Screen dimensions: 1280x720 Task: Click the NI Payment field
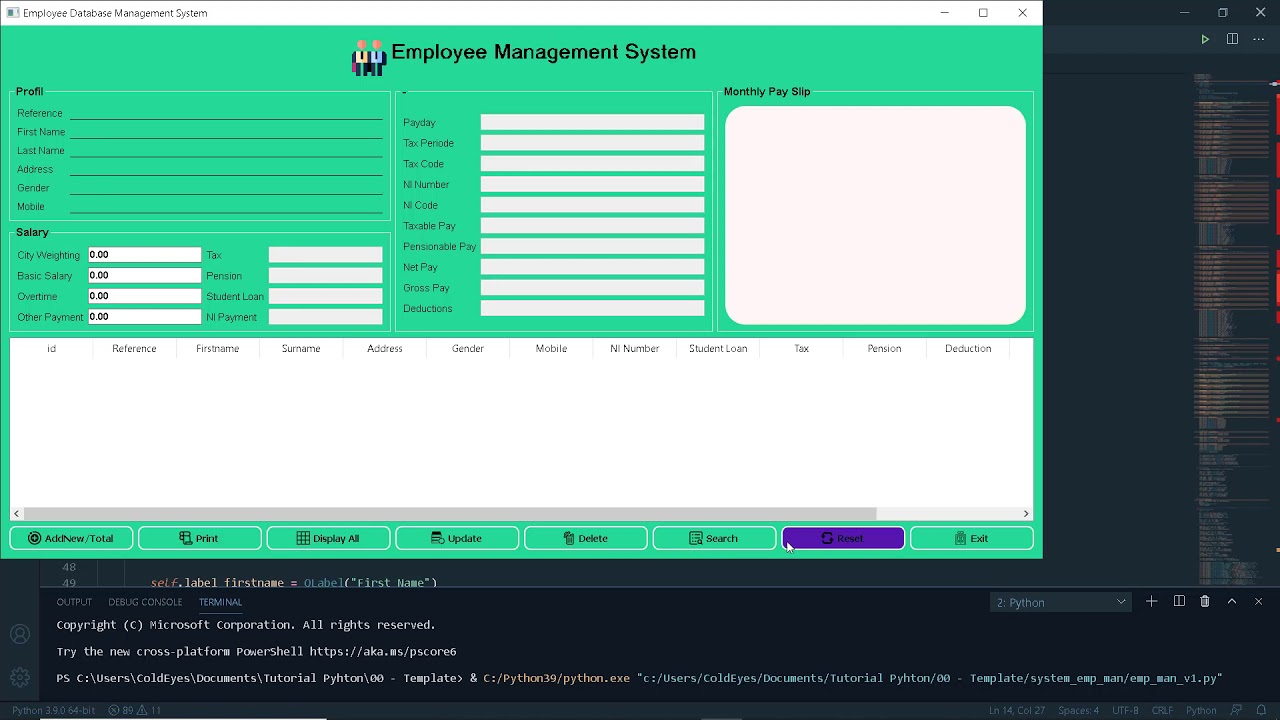coord(325,317)
